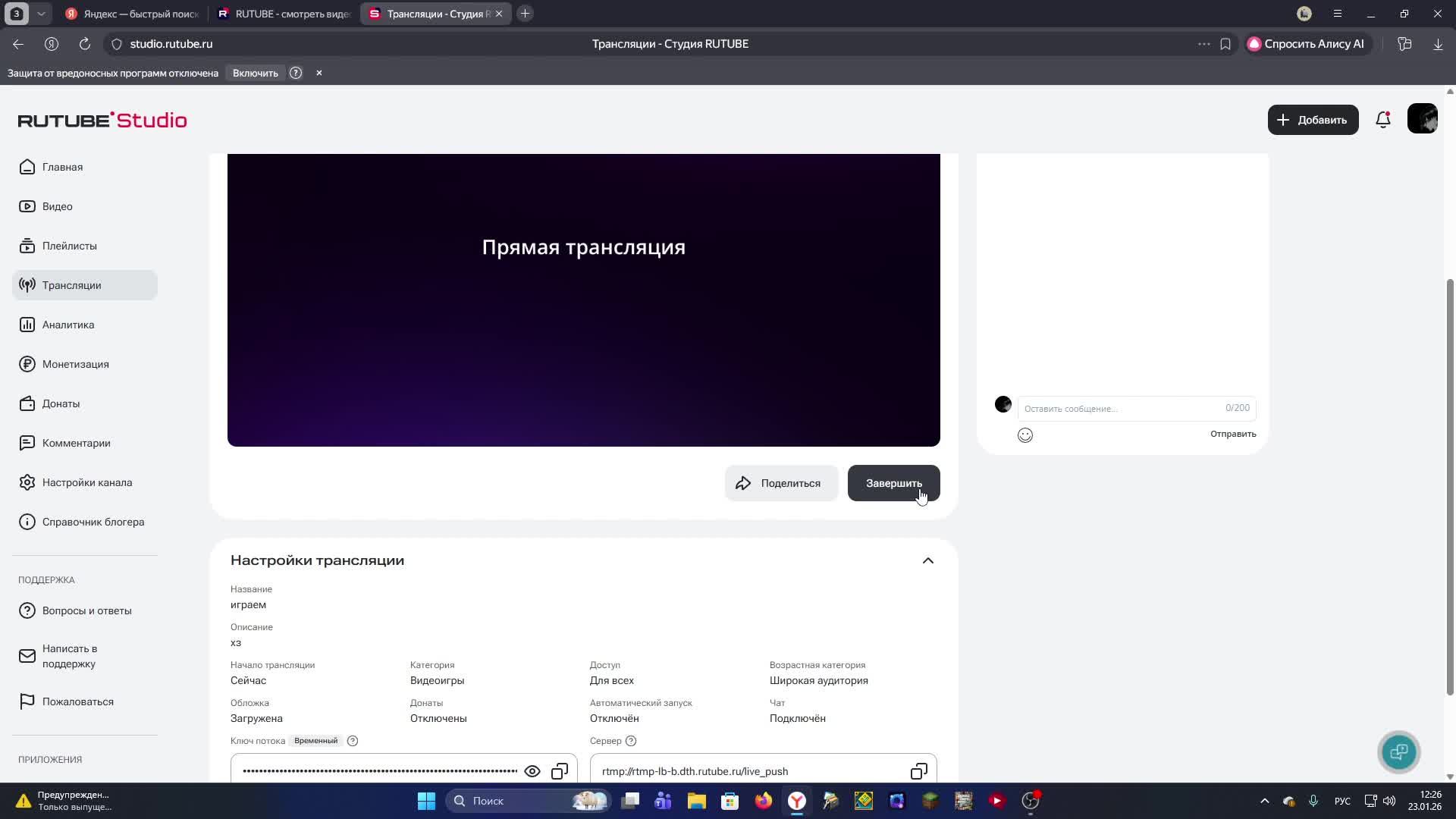The width and height of the screenshot is (1456, 819).
Task: Click the help icon next to Ключ потока
Action: pos(352,741)
